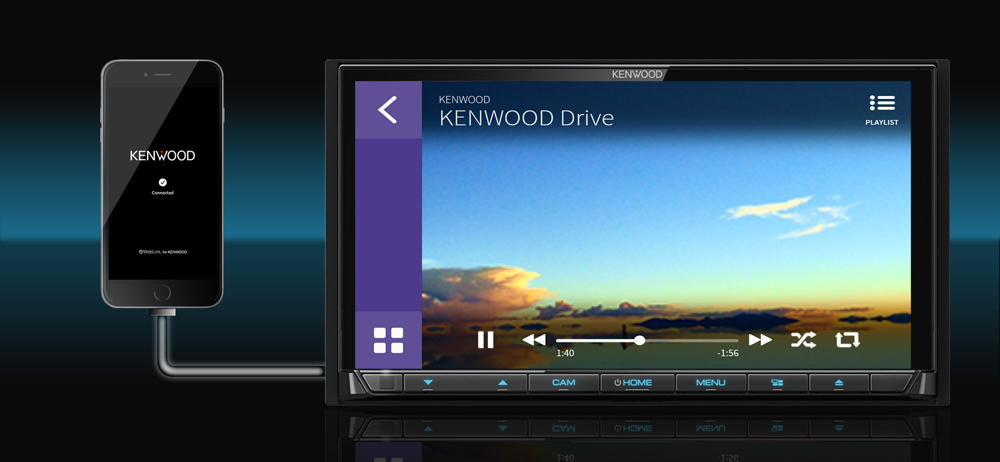Click the KENWOOD logo on the head unit bezel
The width and height of the screenshot is (1000, 462).
637,74
